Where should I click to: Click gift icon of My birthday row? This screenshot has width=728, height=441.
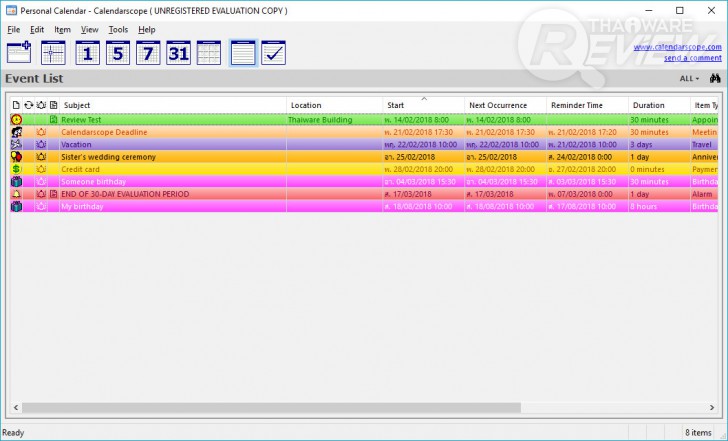(16, 207)
